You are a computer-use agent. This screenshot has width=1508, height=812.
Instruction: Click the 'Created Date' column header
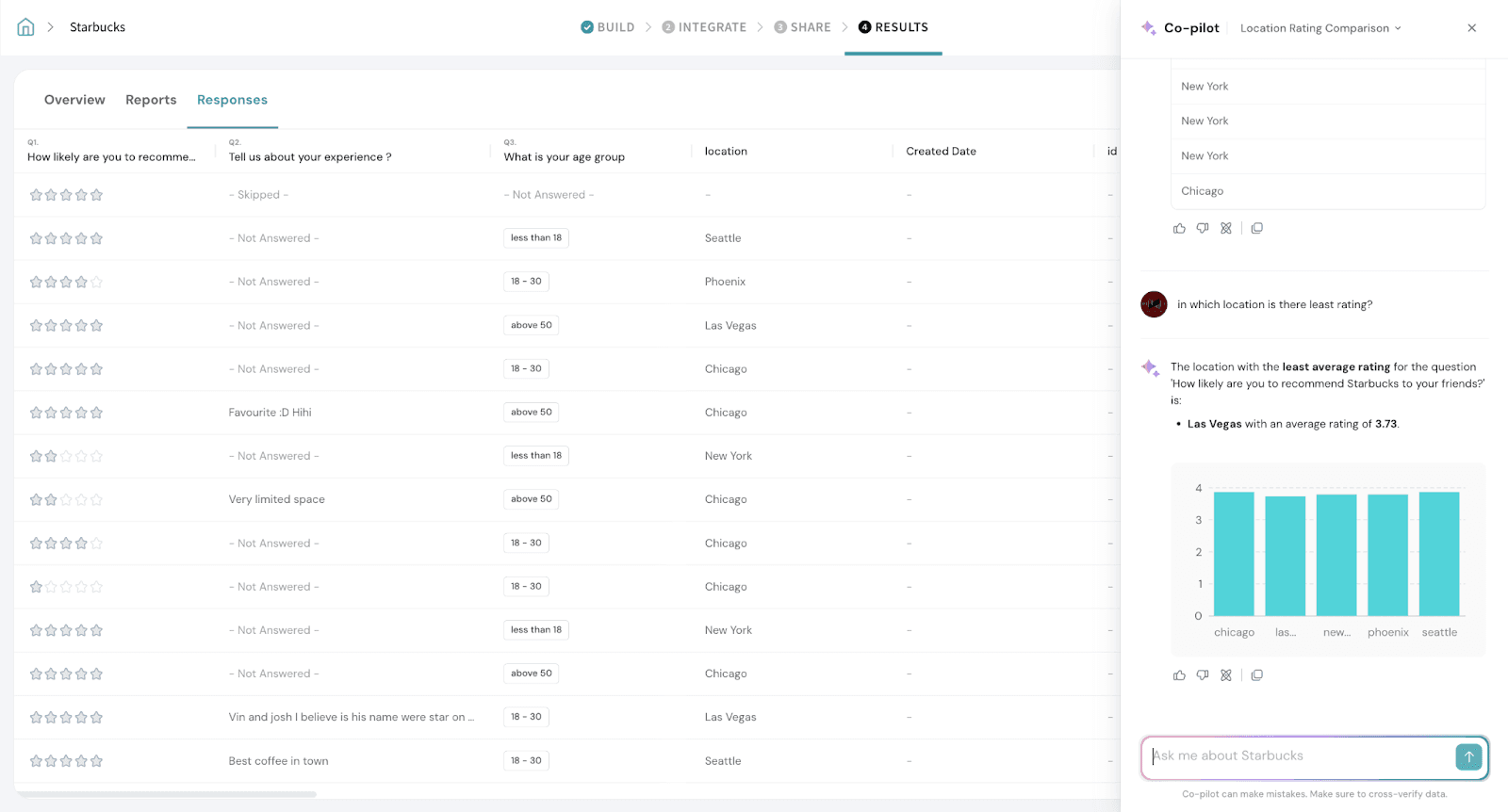click(941, 151)
